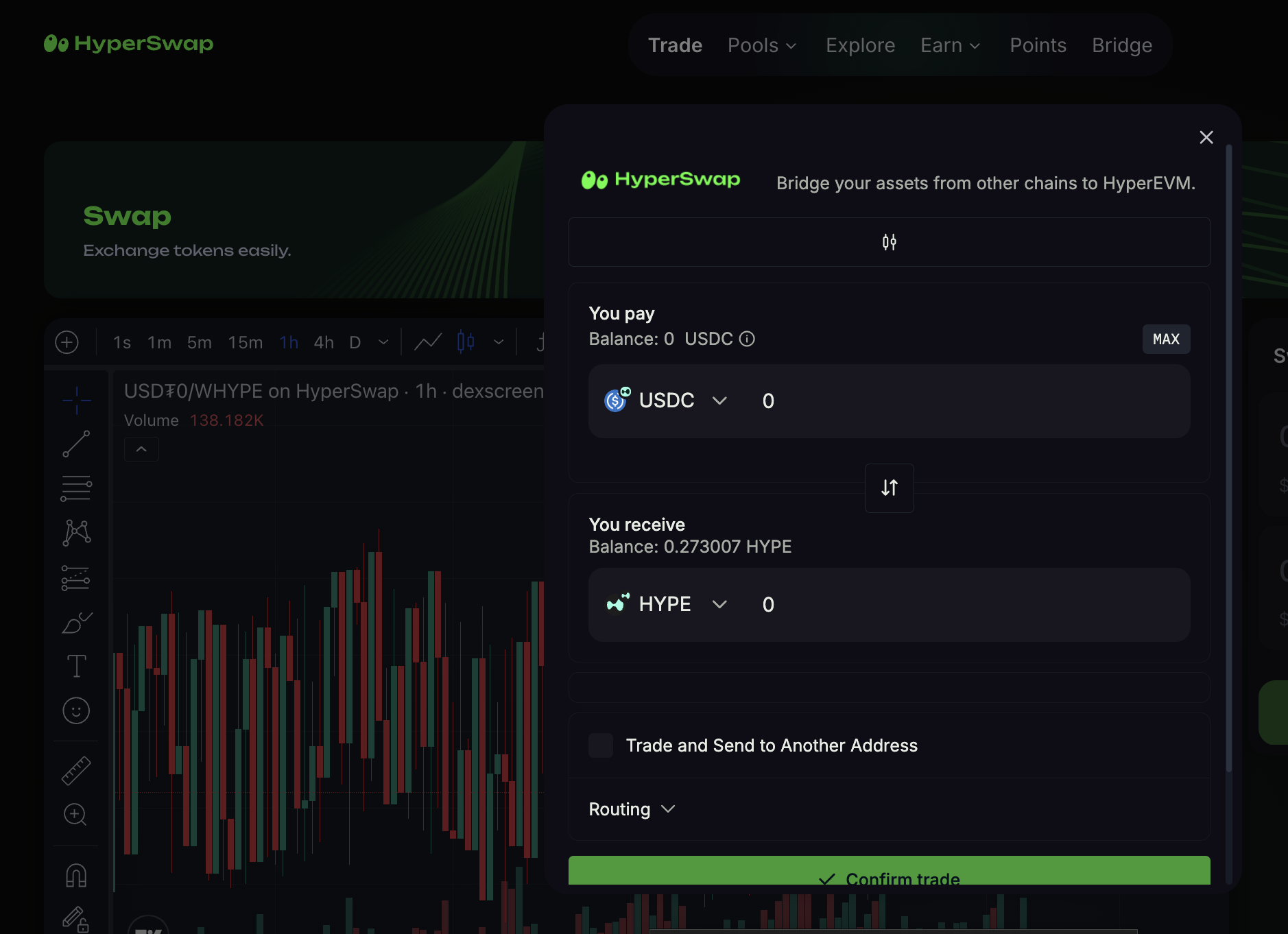Toggle the magnet snapping mode
This screenshot has height=934, width=1288.
[76, 875]
